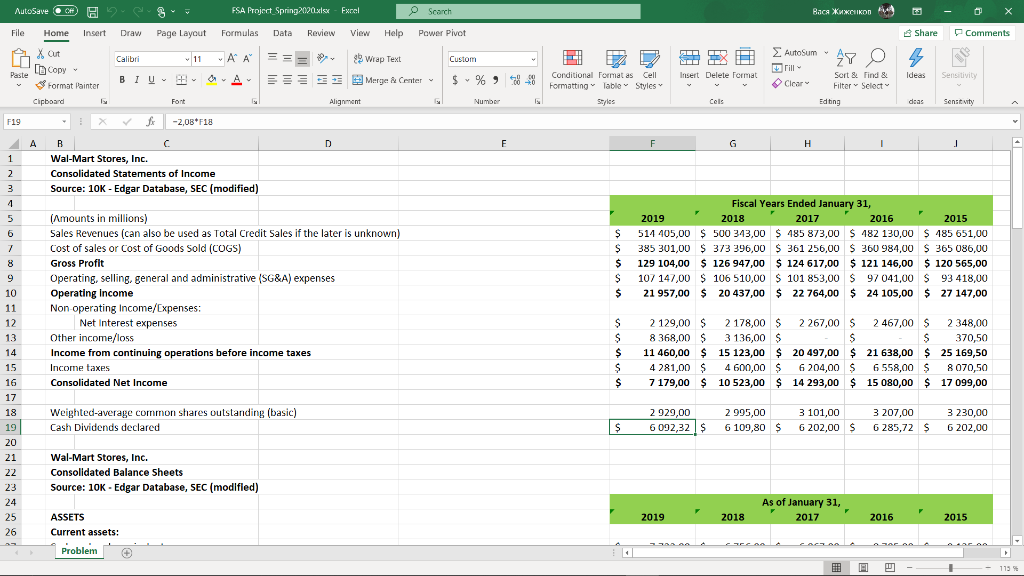This screenshot has height=576, width=1024.
Task: Switch to the Insert ribbon tab
Action: click(94, 33)
